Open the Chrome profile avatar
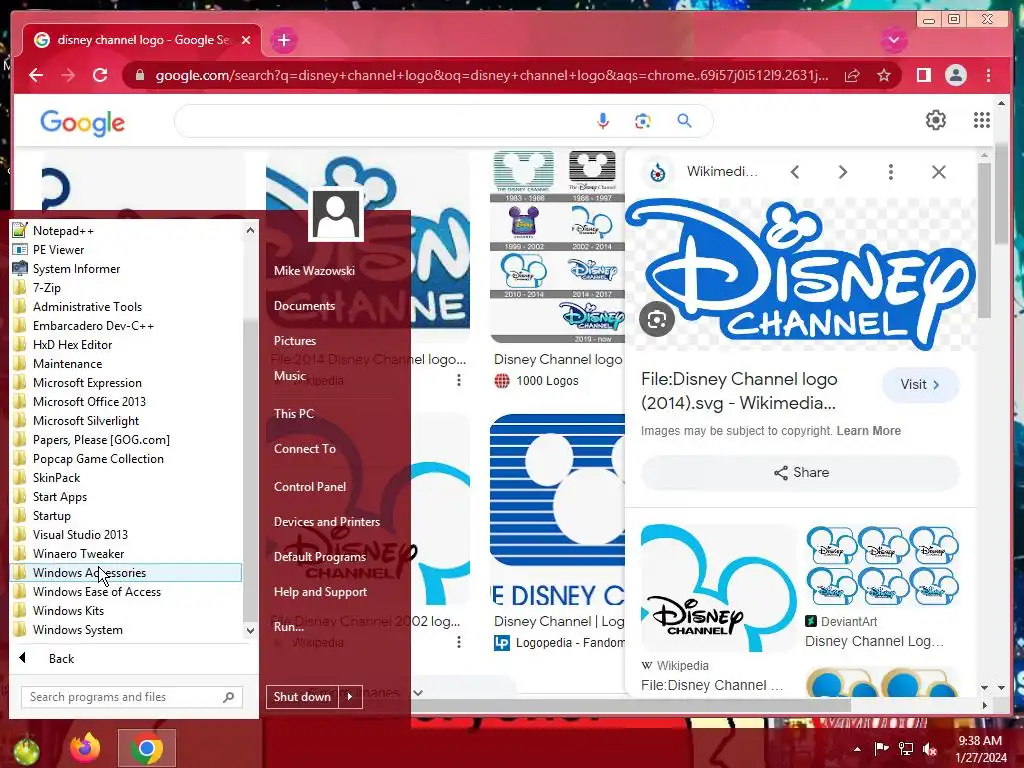1024x768 pixels. (x=955, y=75)
